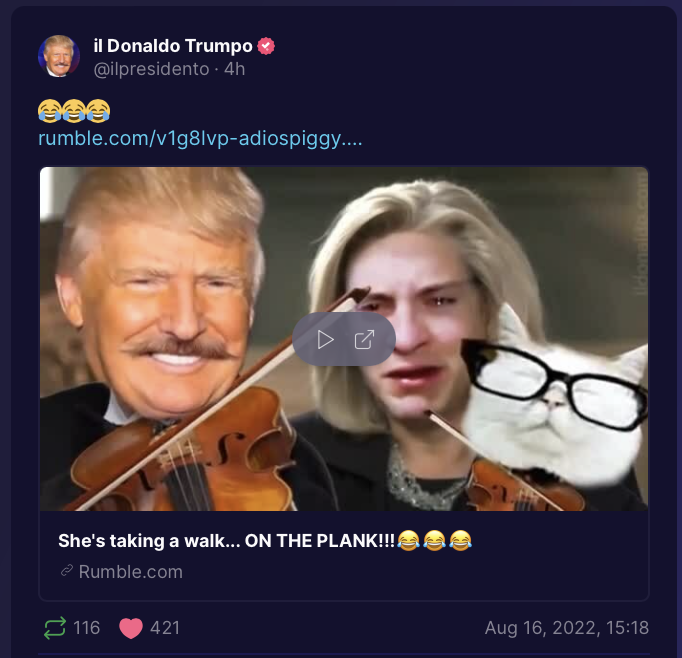682x658 pixels.
Task: Click the il Donaldo Trumpo display name
Action: [173, 46]
